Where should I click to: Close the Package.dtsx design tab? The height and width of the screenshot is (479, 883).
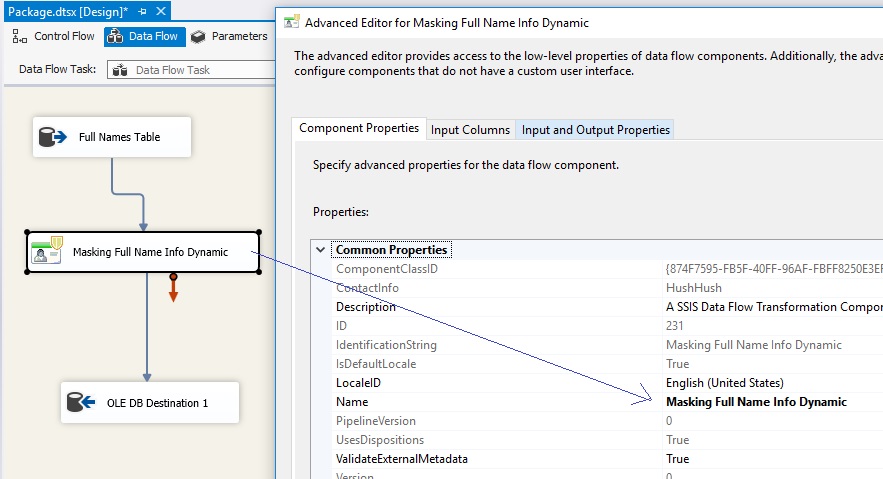tap(161, 11)
